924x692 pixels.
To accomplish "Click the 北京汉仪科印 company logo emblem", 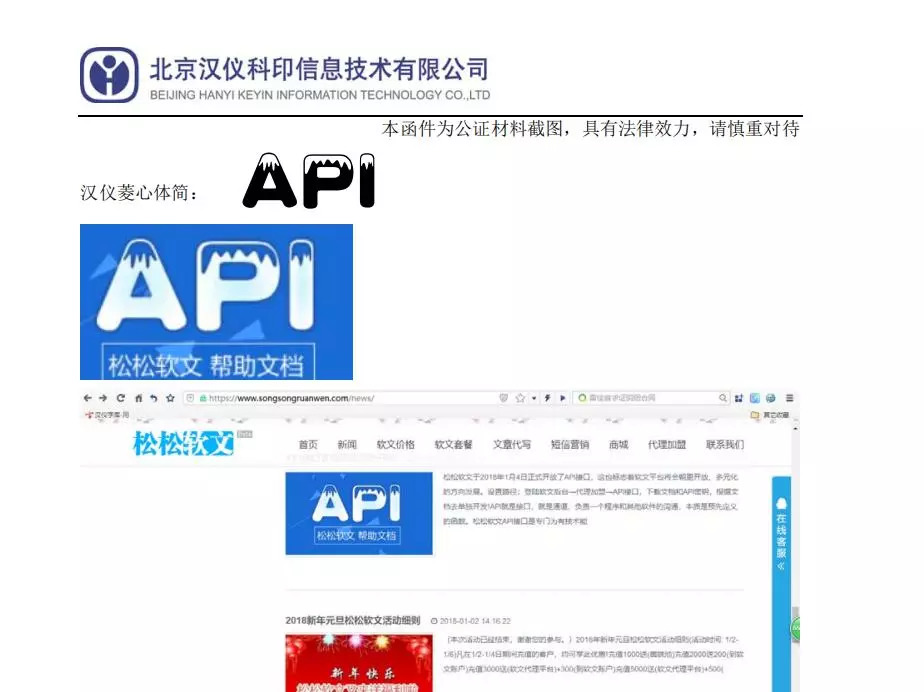I will (x=109, y=75).
